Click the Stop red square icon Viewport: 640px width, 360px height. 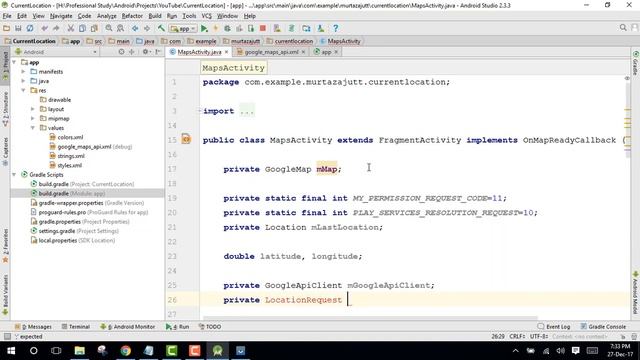(x=263, y=28)
